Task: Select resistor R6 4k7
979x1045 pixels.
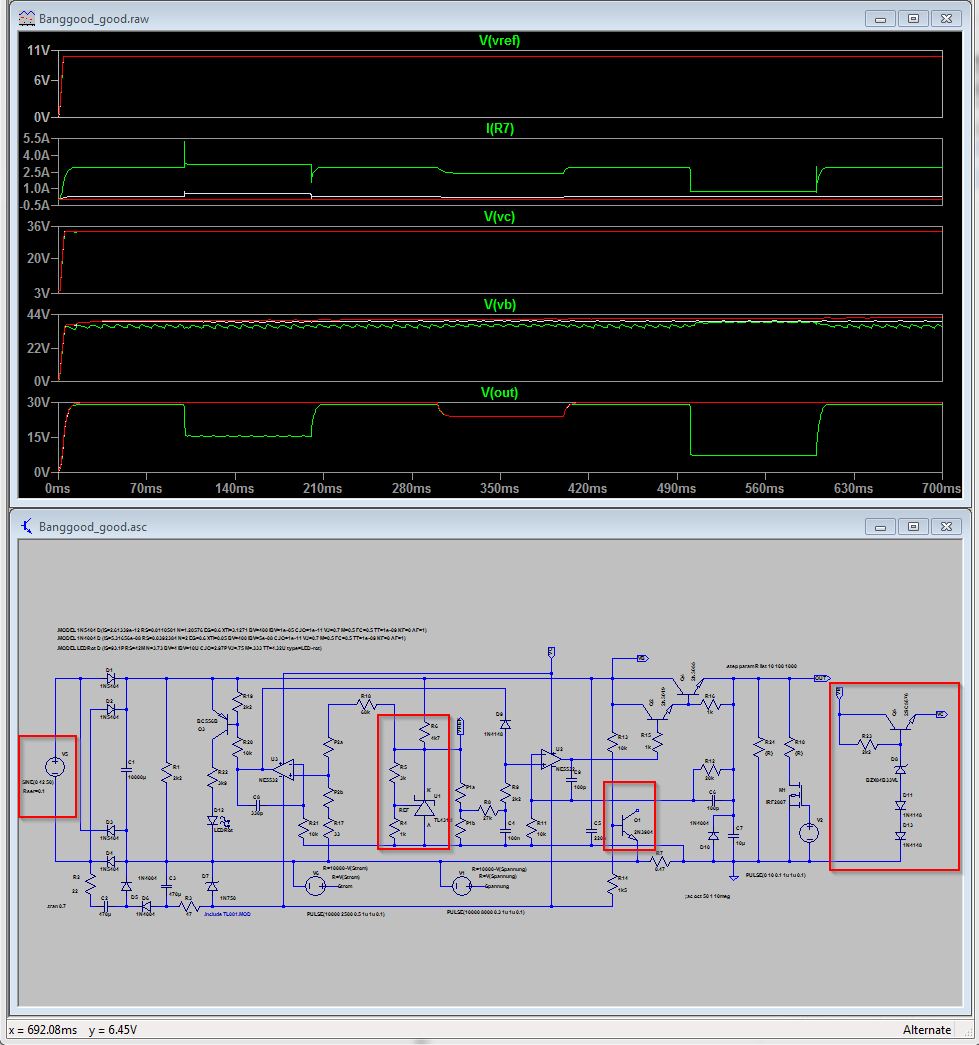Action: 425,733
